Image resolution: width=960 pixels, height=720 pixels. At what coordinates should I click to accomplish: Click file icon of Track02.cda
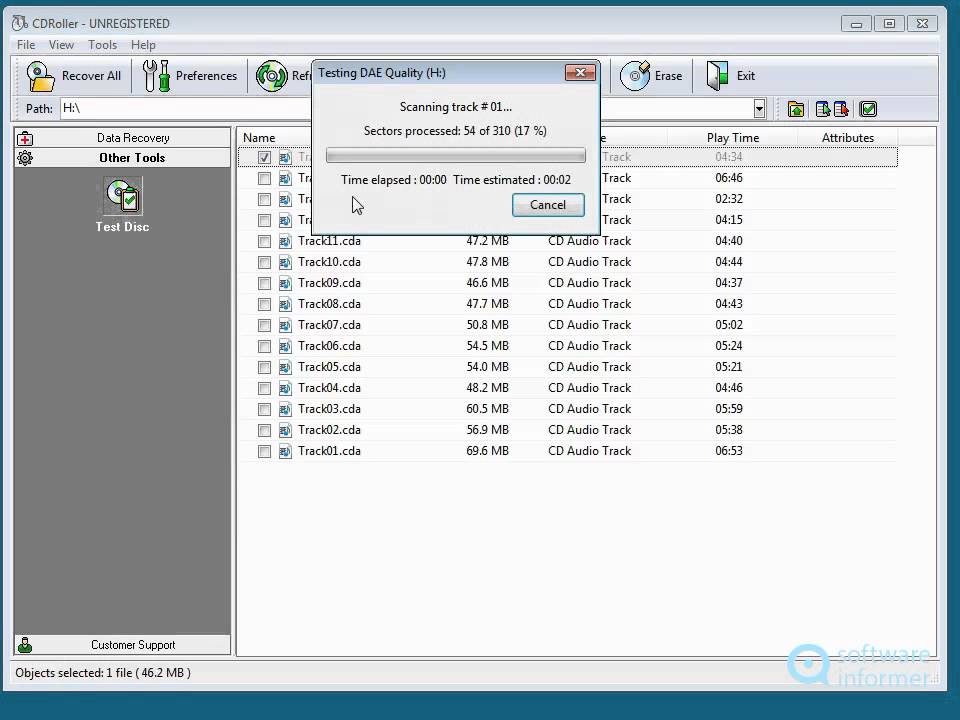(285, 430)
